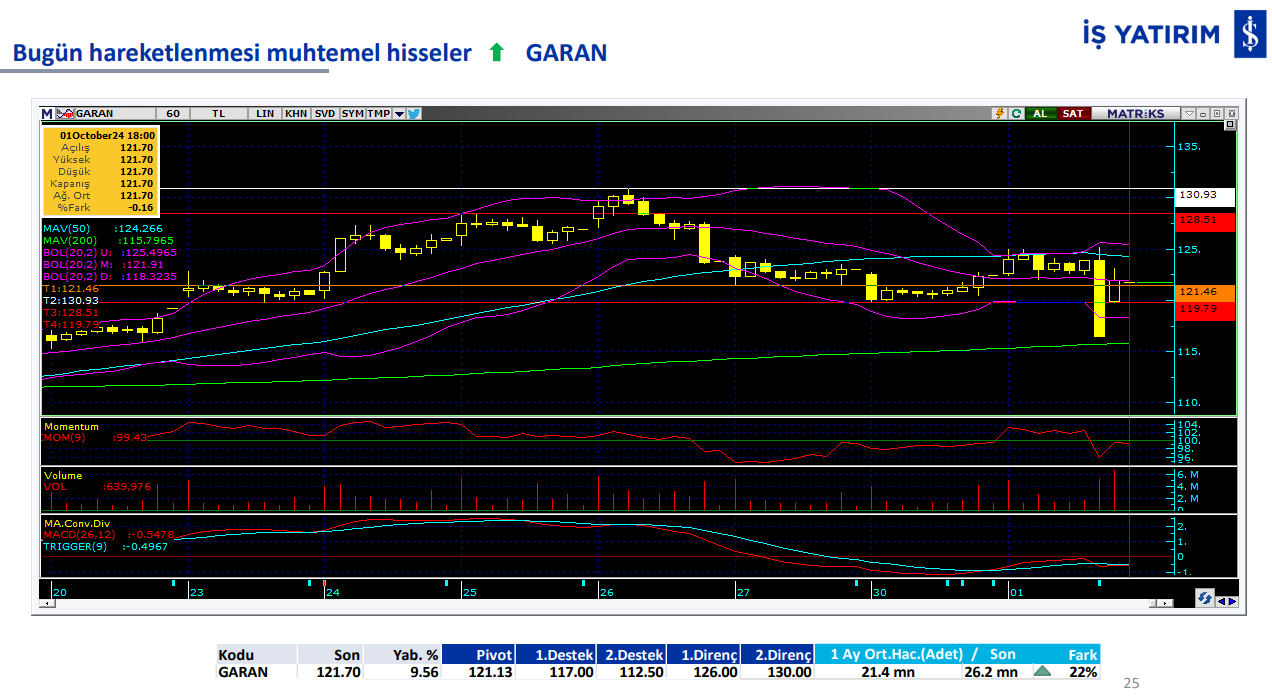Viewport: 1272px width, 697px height.
Task: Toggle the LIN scale mode
Action: click(265, 113)
